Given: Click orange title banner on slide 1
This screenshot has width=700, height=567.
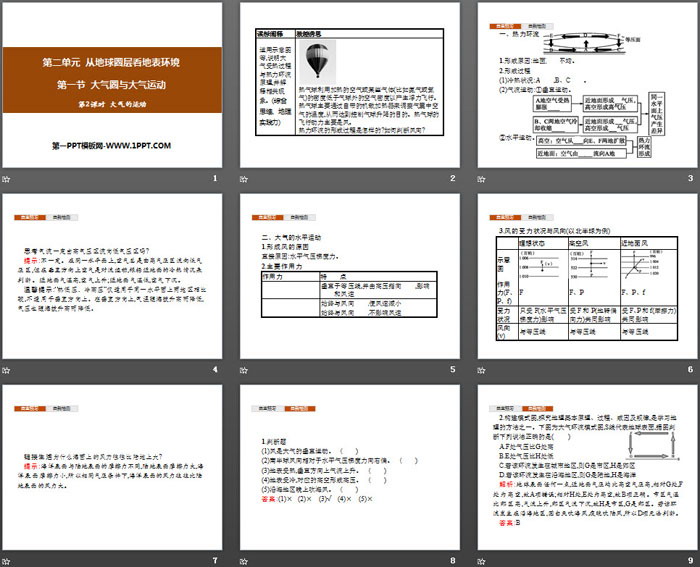Looking at the screenshot, I should point(112,80).
